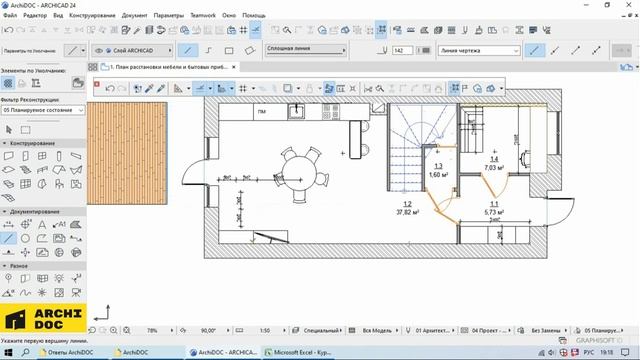The image size is (640, 360).
Task: Select the Wall tool
Action: click(8, 156)
